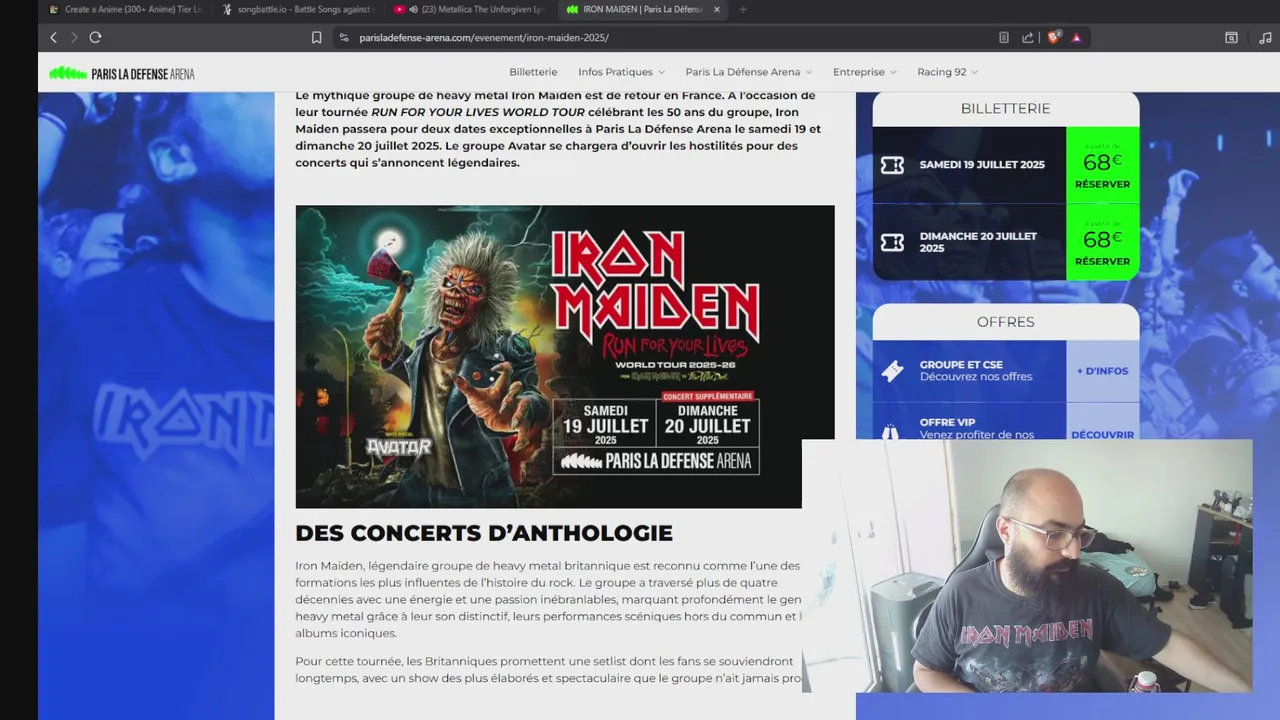The height and width of the screenshot is (720, 1280).
Task: Open site settings icon beside the URL
Action: 343,37
